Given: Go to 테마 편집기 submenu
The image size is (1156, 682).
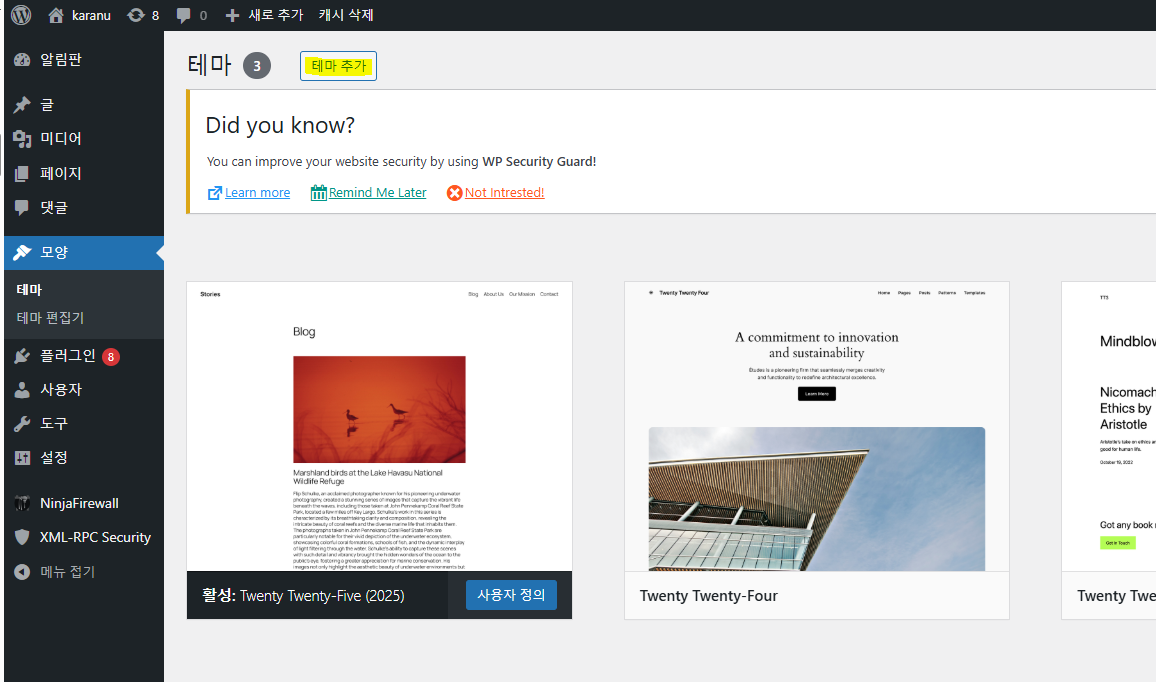Looking at the screenshot, I should point(50,318).
